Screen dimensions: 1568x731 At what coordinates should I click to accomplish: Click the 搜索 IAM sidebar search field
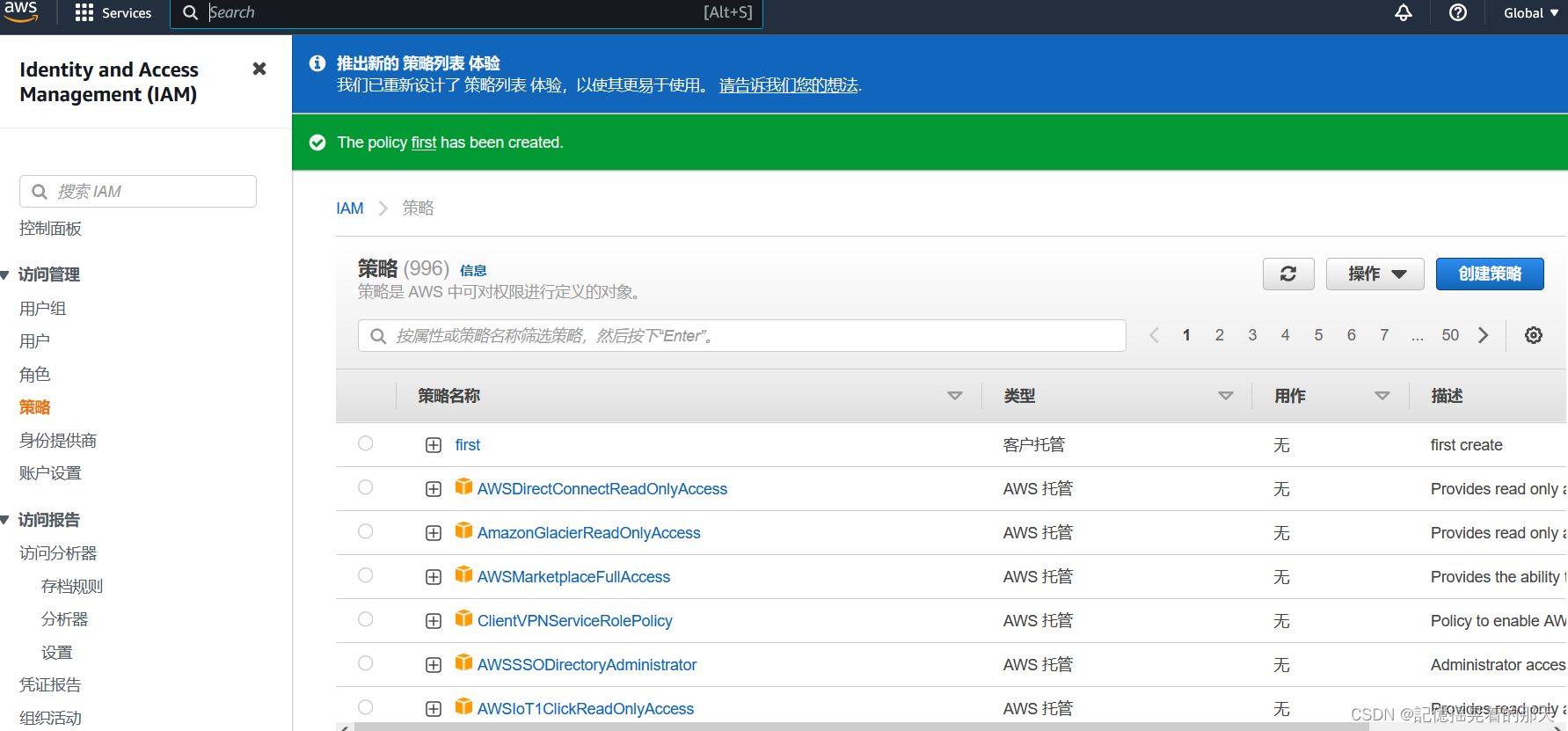pyautogui.click(x=138, y=191)
